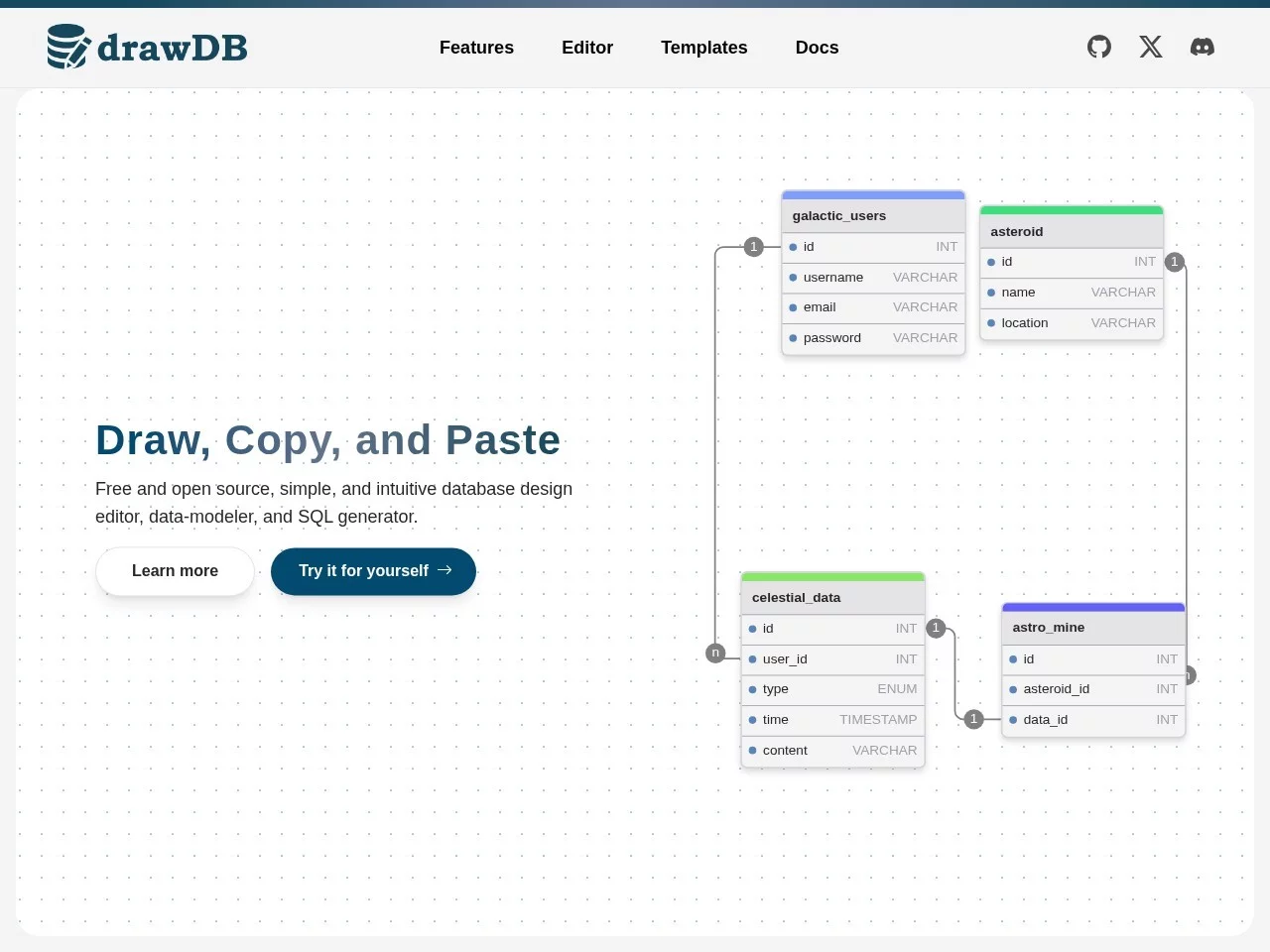Image resolution: width=1270 pixels, height=952 pixels.
Task: Click the purple header strip of astro_mine
Action: [1093, 605]
